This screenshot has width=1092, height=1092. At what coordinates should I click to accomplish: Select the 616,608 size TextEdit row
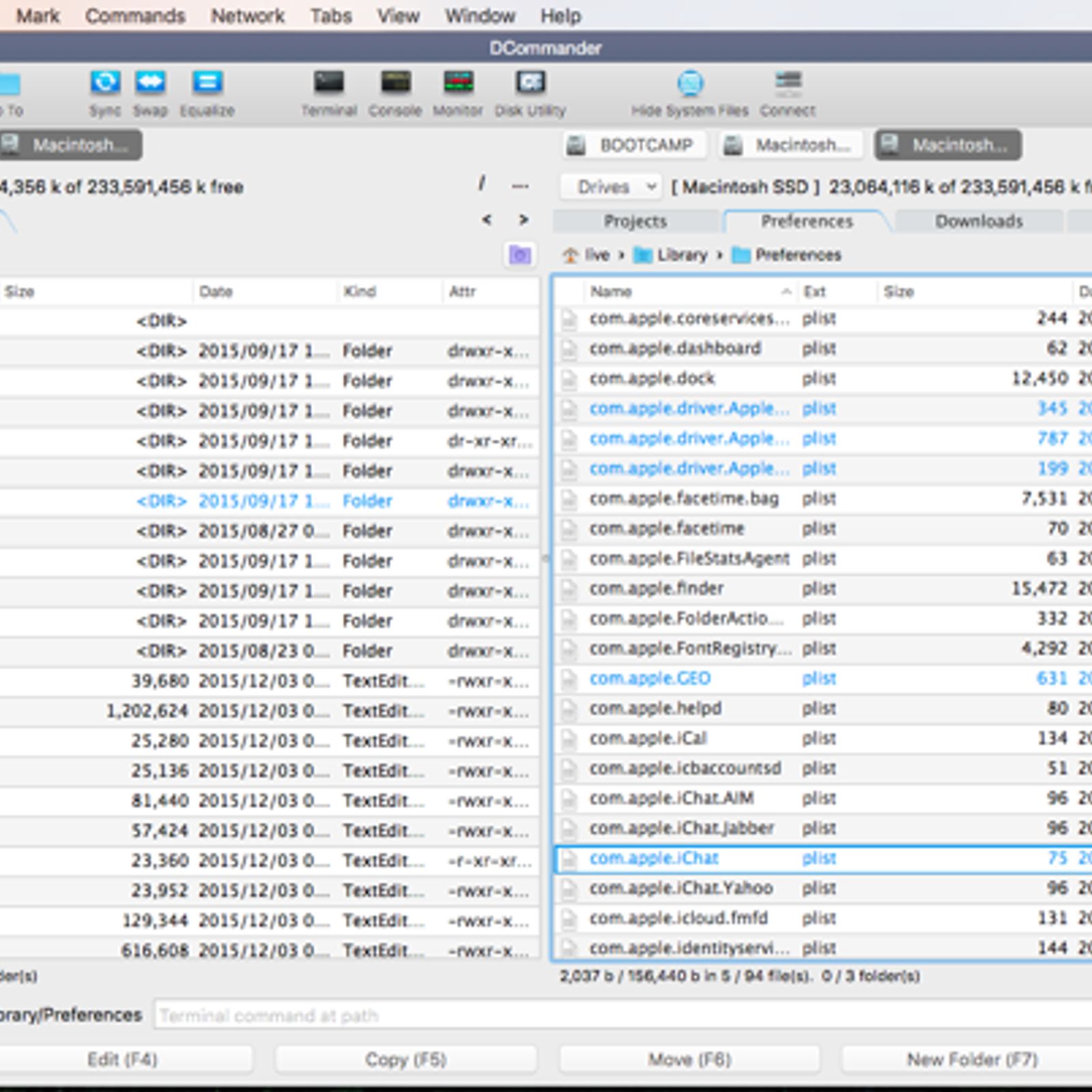coord(270,949)
